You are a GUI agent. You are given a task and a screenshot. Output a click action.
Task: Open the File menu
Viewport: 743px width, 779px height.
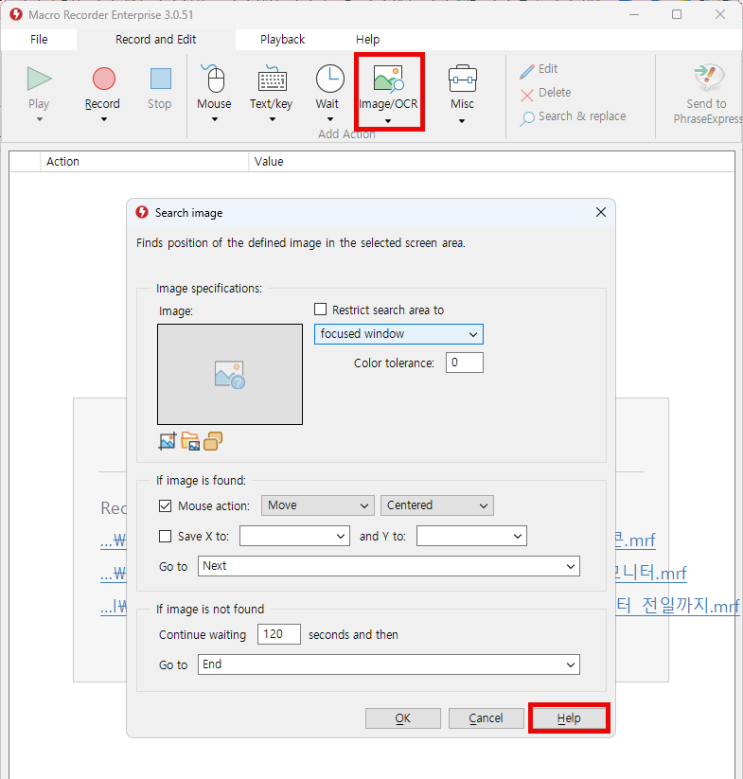pos(39,39)
